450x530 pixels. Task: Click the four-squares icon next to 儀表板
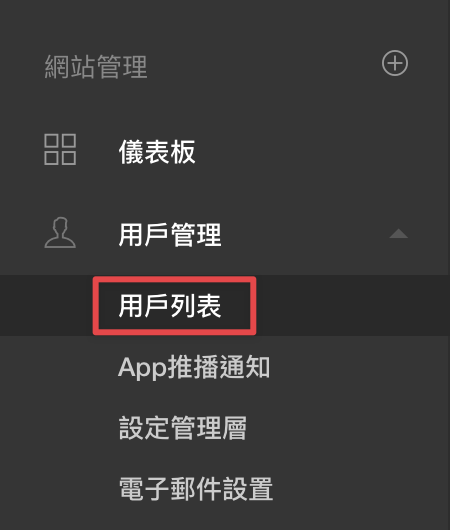pos(60,149)
